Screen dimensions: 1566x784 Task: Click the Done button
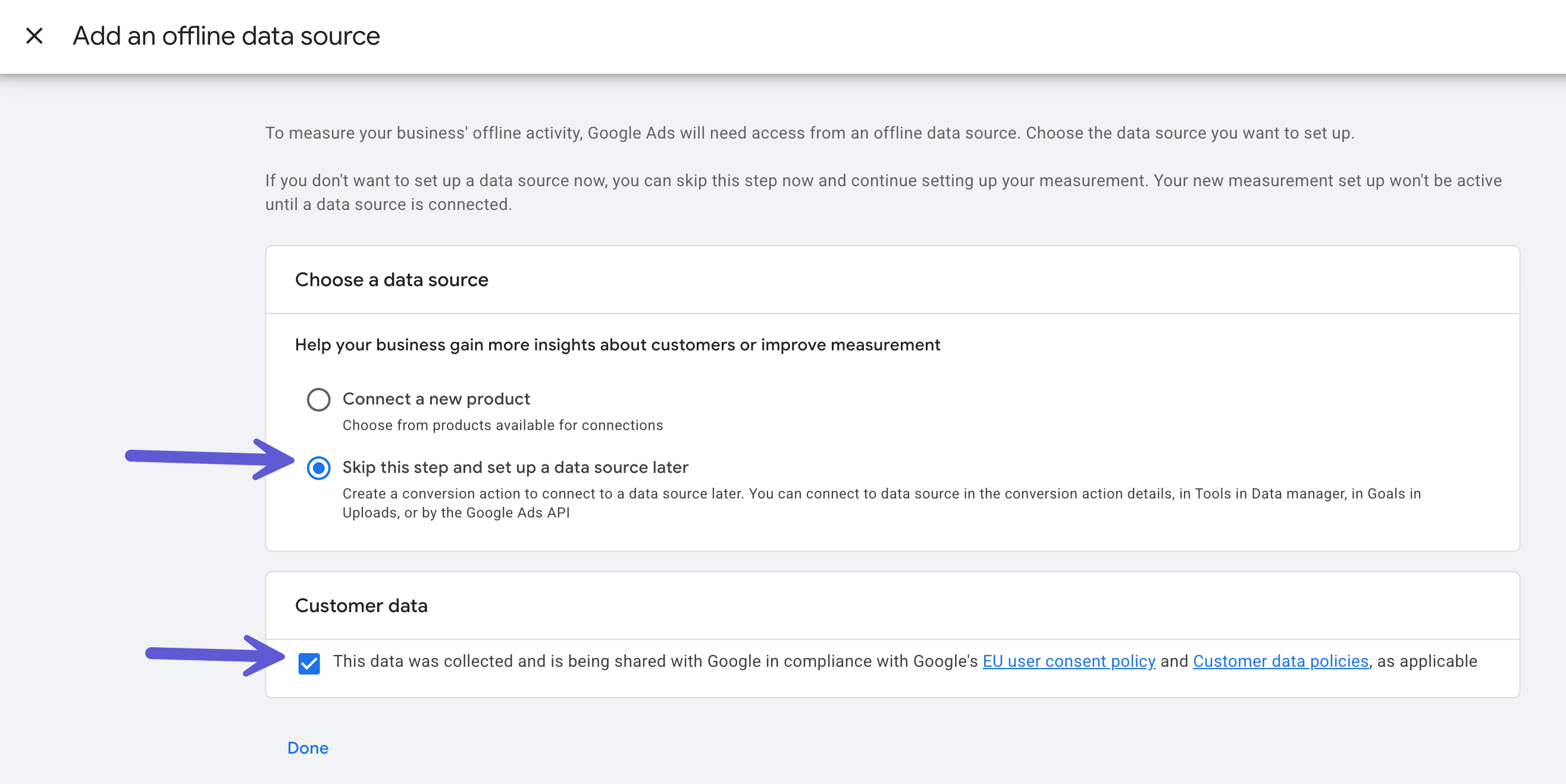coord(308,748)
